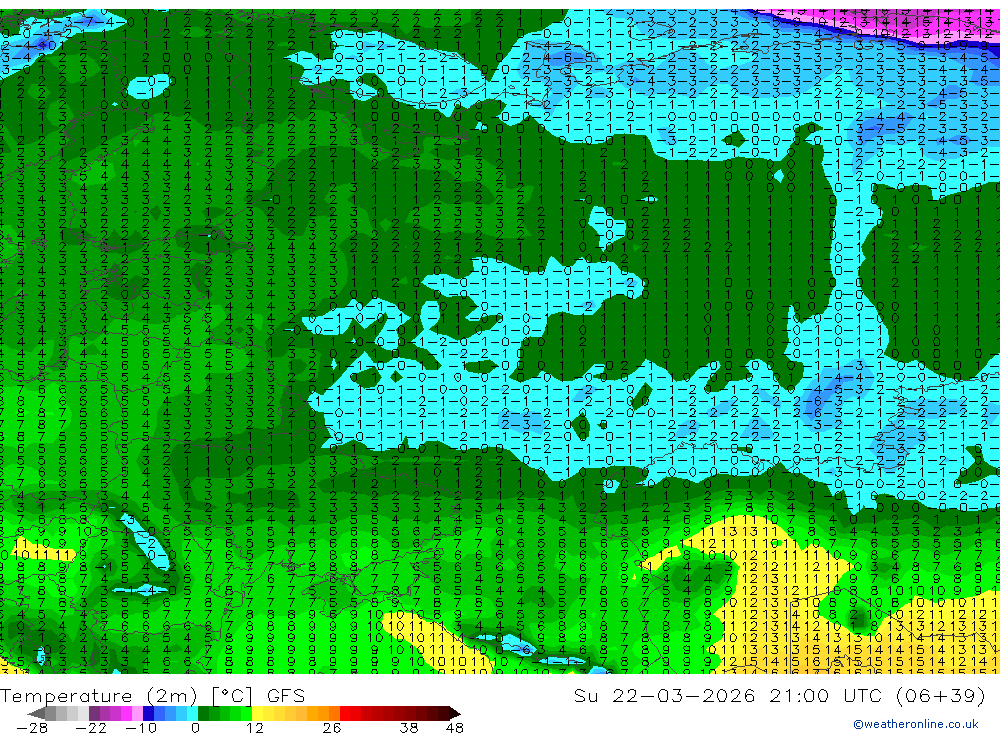Click the -22 legend value

[x=91, y=727]
